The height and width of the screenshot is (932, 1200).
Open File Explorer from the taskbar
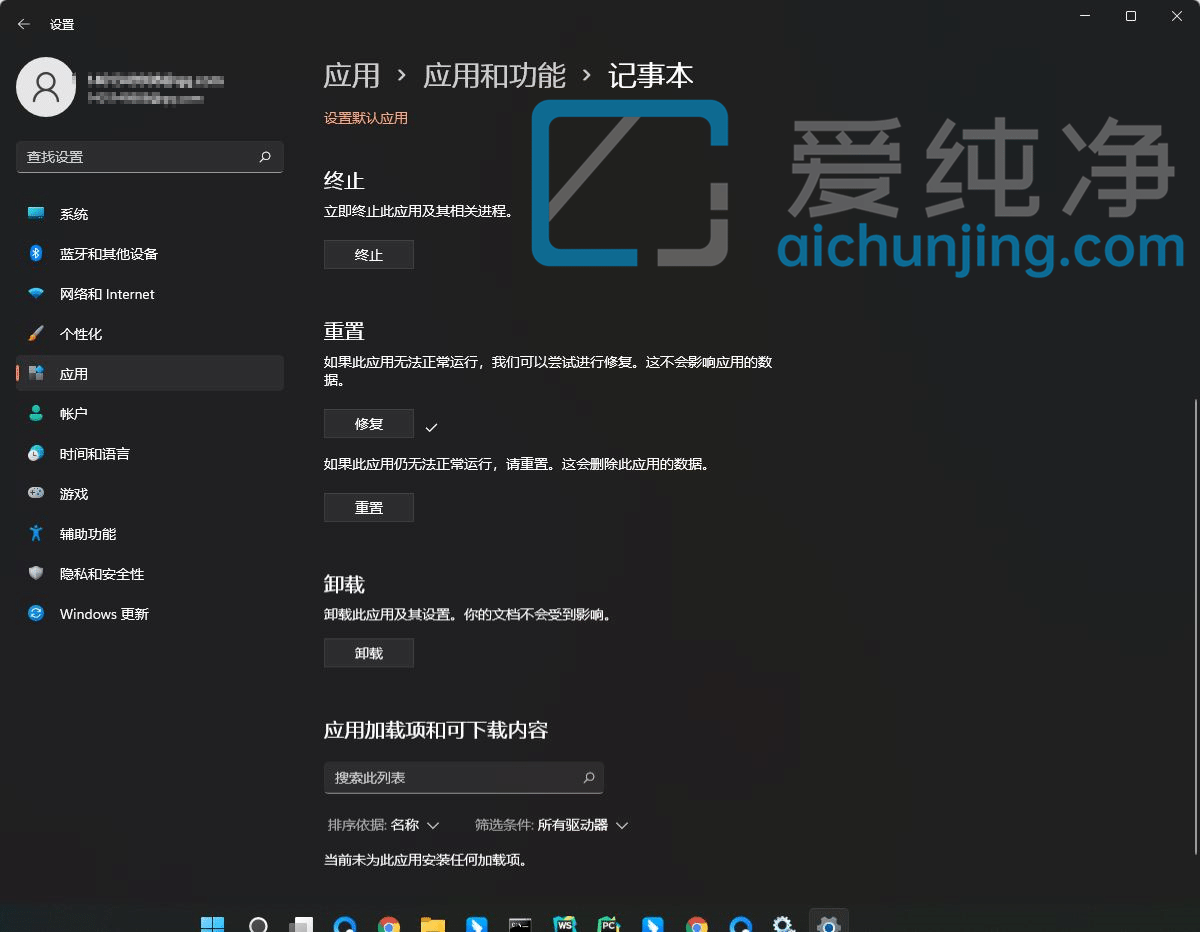coord(432,922)
